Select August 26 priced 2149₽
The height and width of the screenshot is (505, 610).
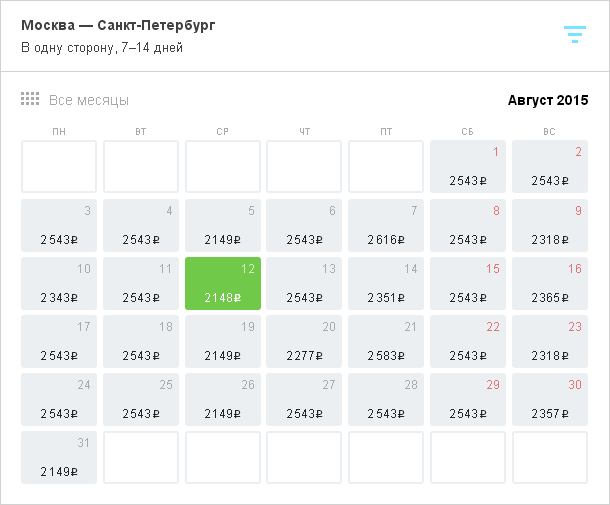pos(223,399)
